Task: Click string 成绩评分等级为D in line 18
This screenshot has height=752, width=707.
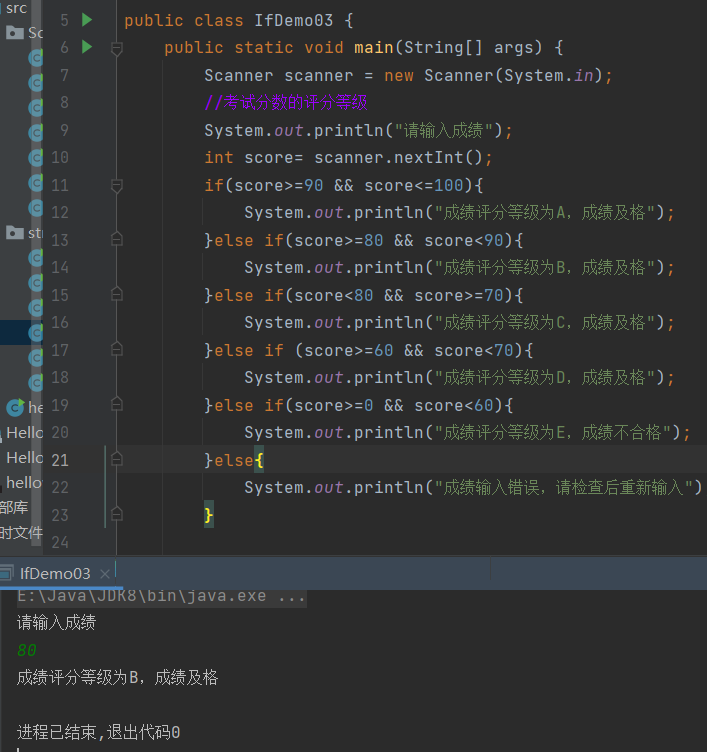Action: pyautogui.click(x=505, y=378)
